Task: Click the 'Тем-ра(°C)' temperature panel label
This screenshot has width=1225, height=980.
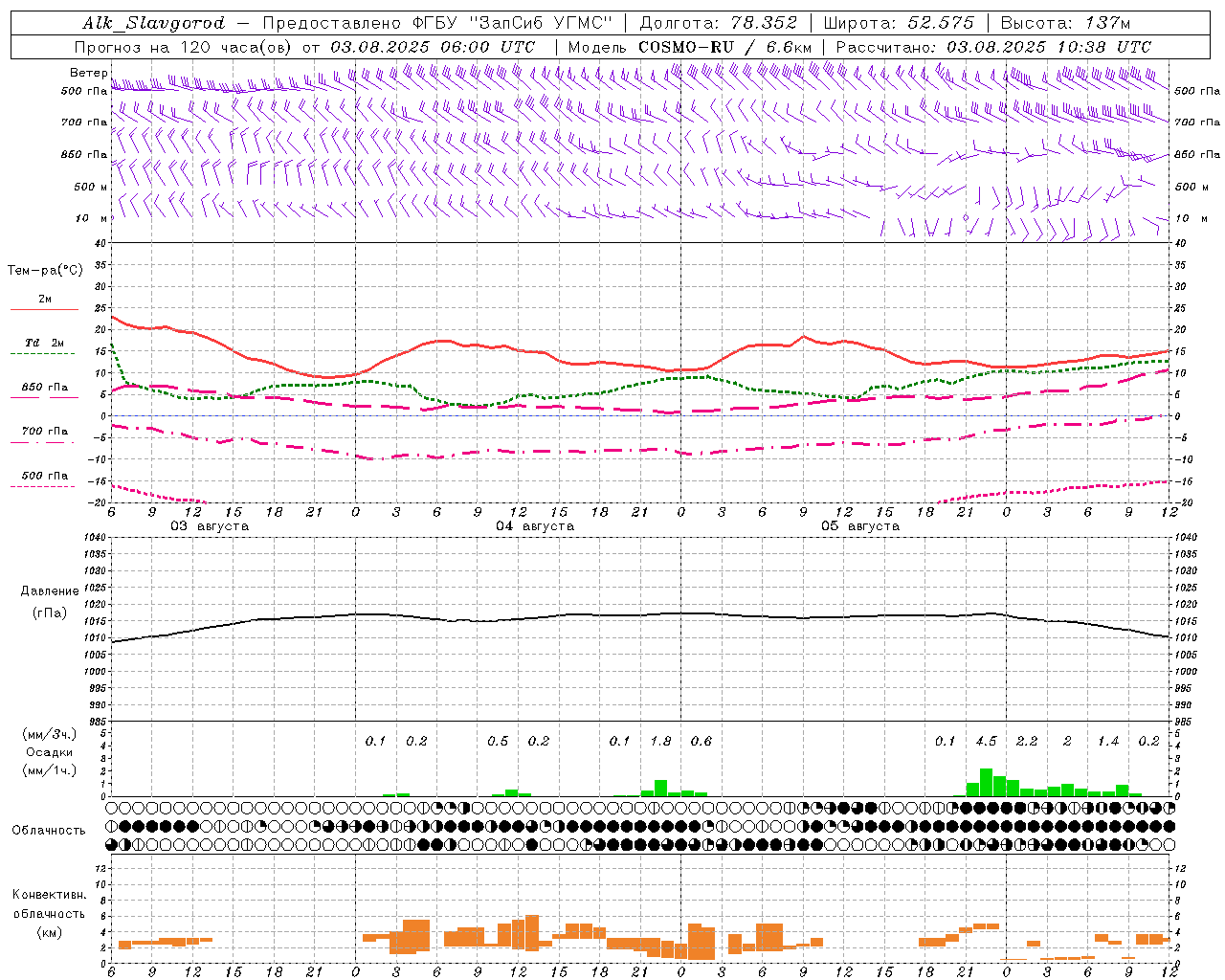Action: (x=45, y=271)
